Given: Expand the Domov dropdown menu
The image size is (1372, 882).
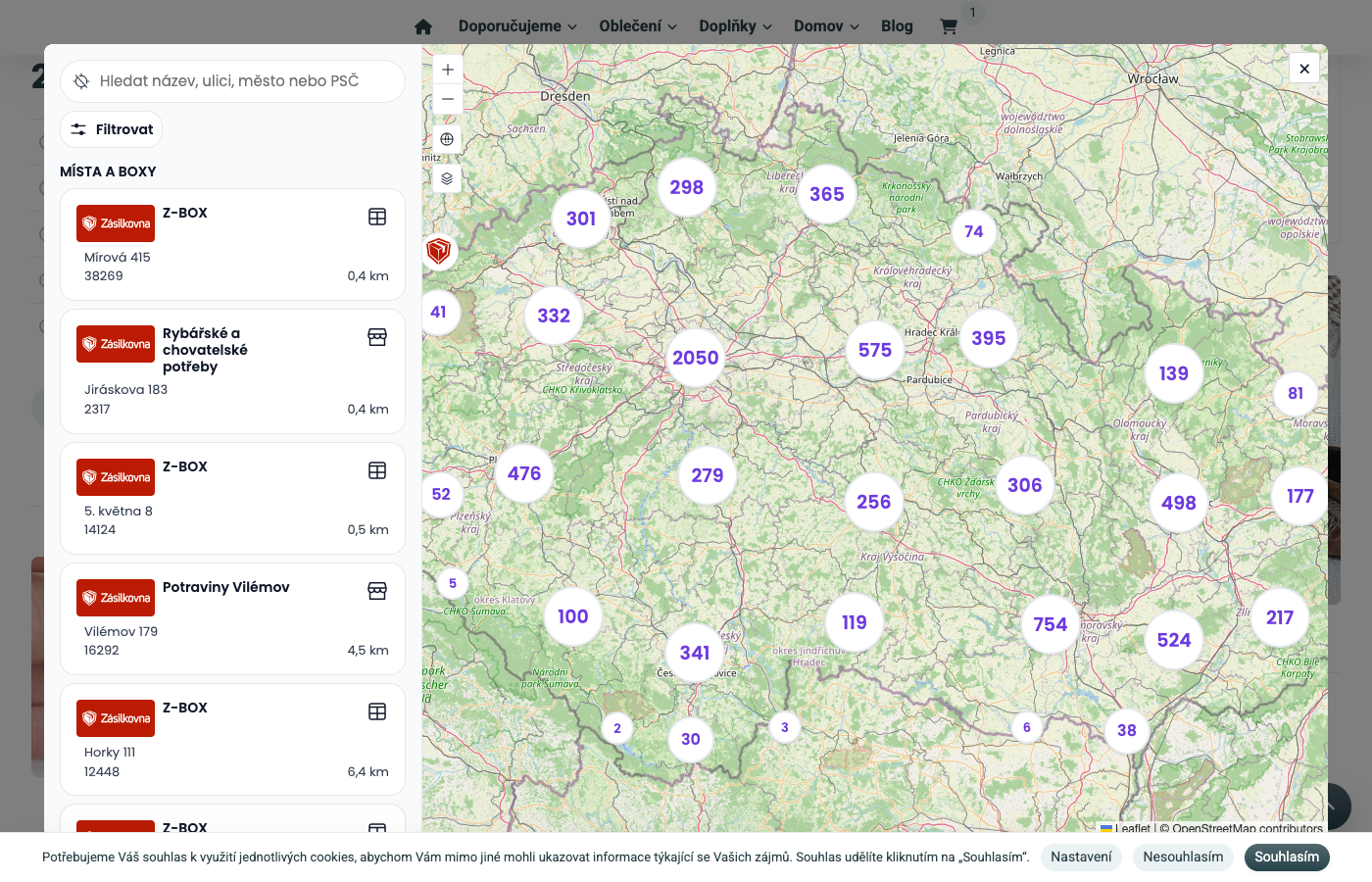Looking at the screenshot, I should click(x=826, y=26).
